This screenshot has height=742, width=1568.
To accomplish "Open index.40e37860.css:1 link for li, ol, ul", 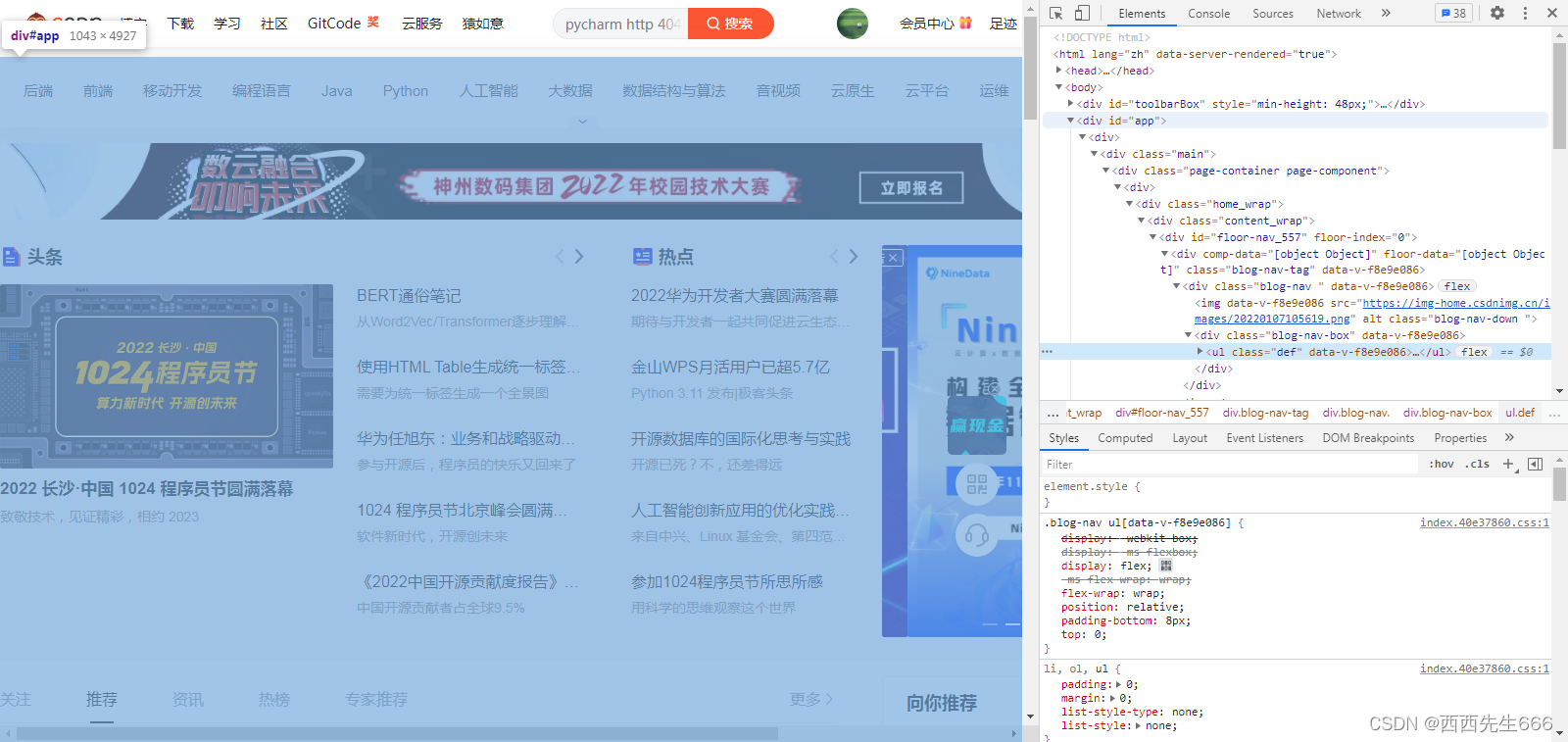I will coord(1484,669).
